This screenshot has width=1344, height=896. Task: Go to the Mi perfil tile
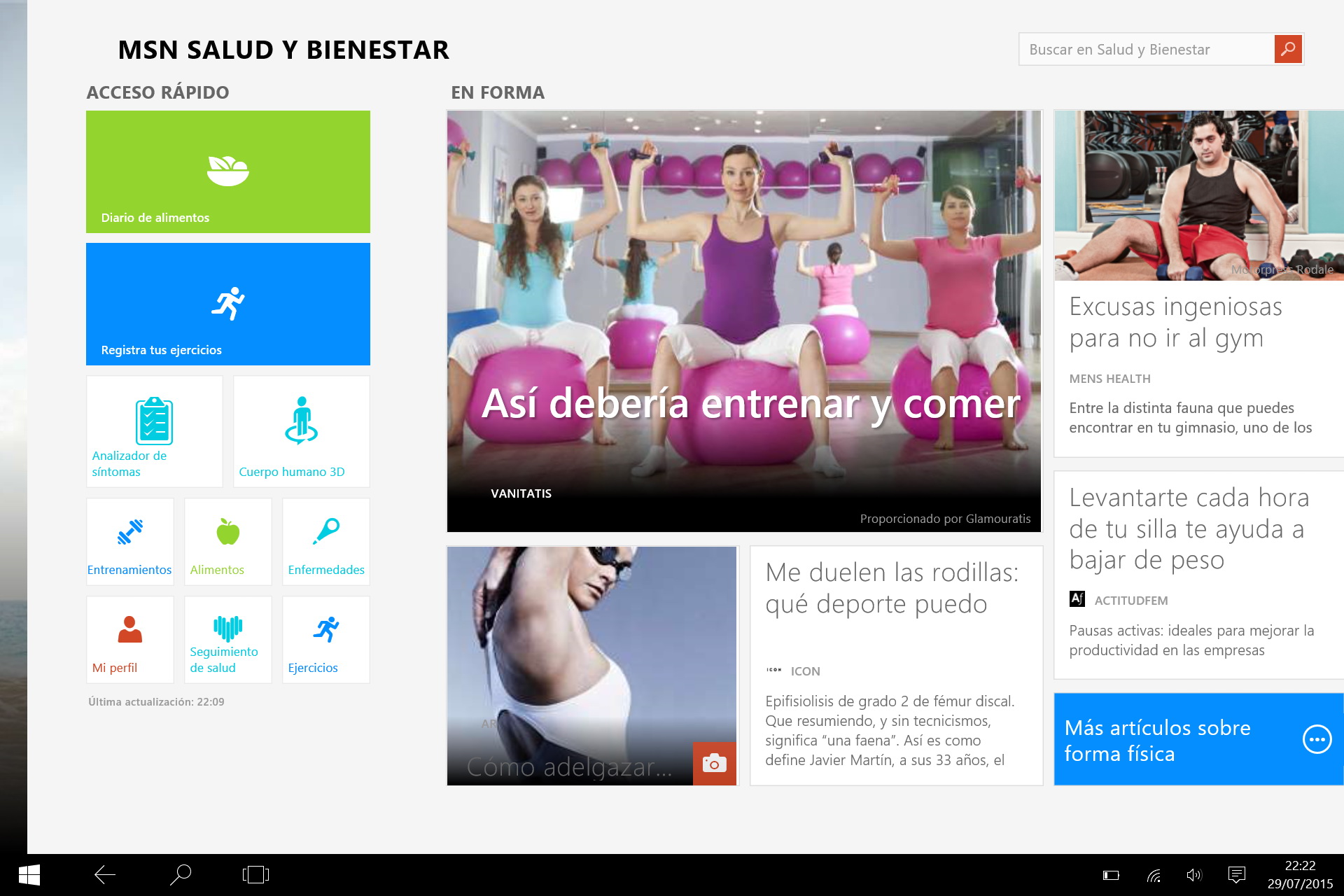click(x=129, y=640)
